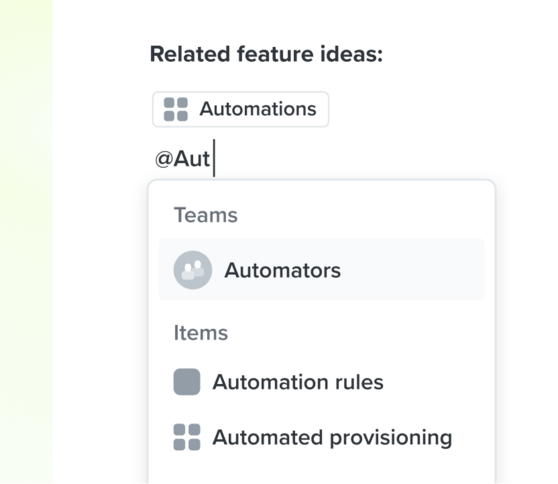This screenshot has height=484, width=558.
Task: Click the Teams section heading
Action: [206, 215]
